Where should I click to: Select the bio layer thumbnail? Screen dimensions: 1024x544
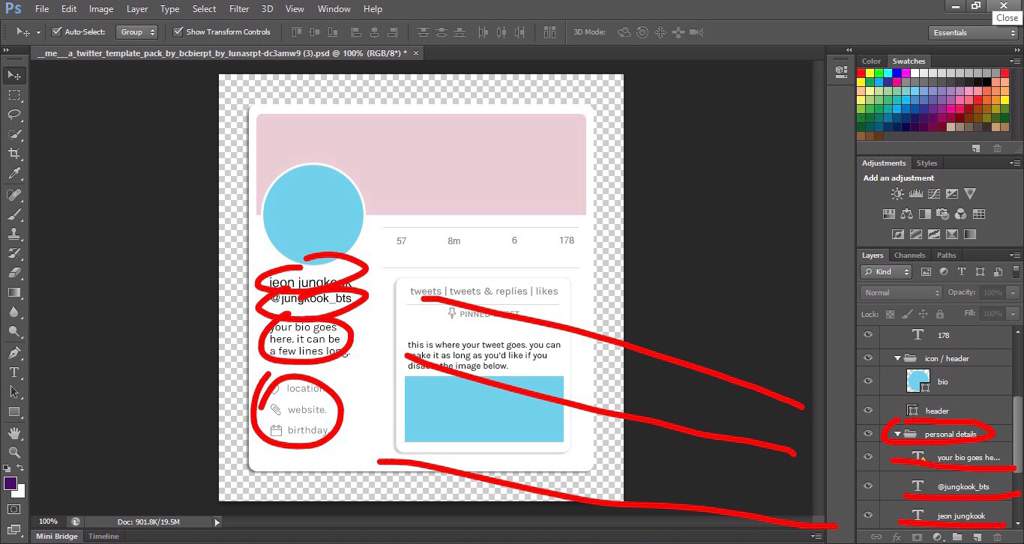point(918,381)
